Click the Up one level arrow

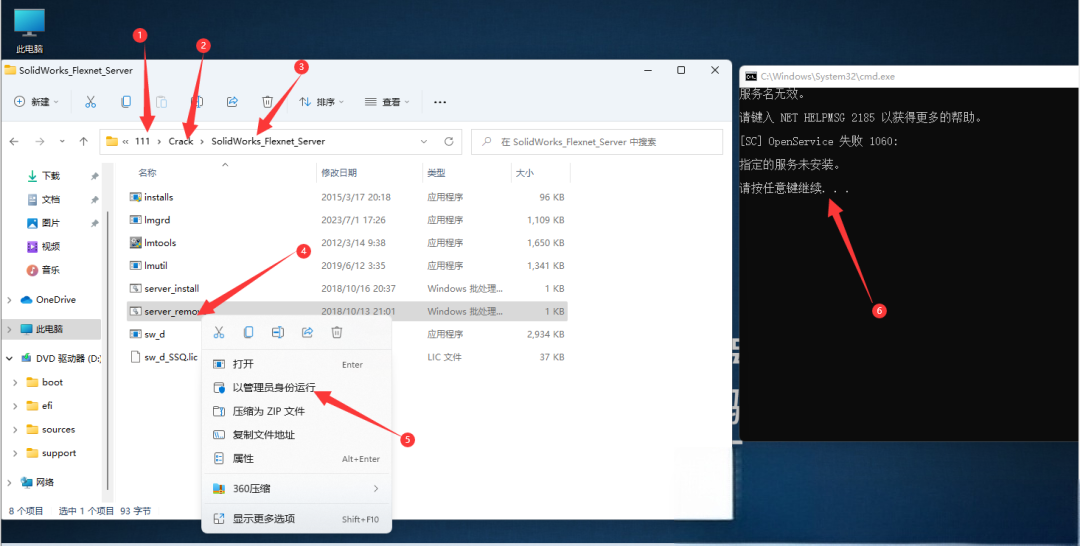click(x=84, y=141)
